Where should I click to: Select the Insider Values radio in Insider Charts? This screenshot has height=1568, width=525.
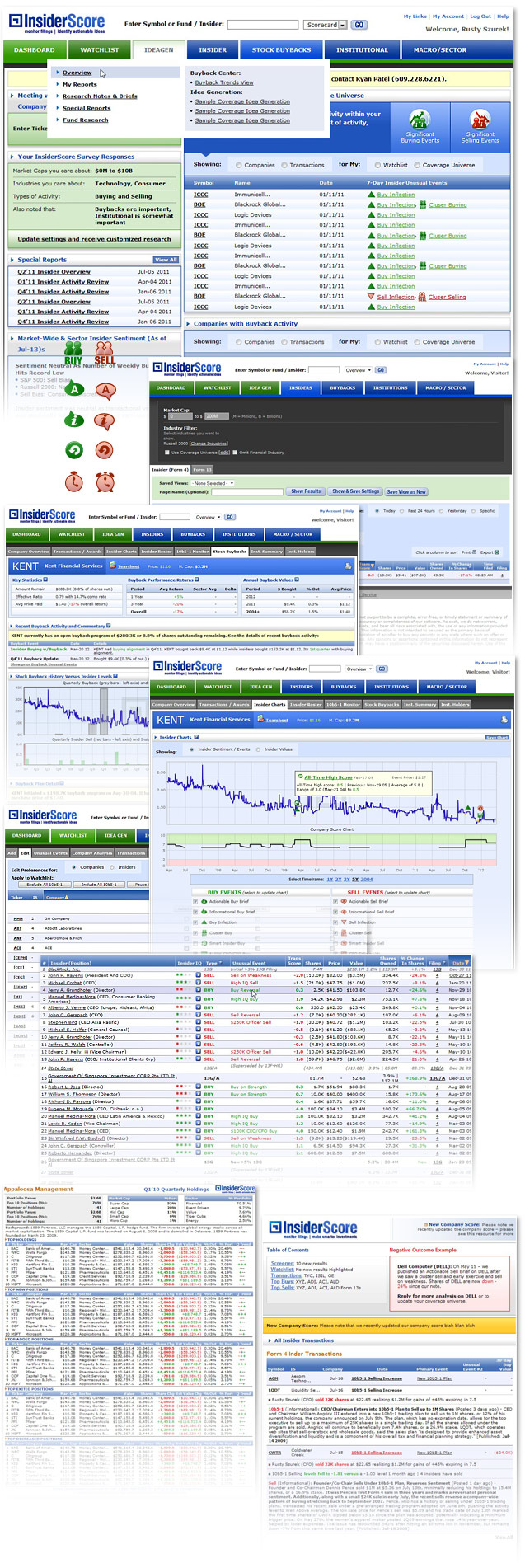point(258,749)
